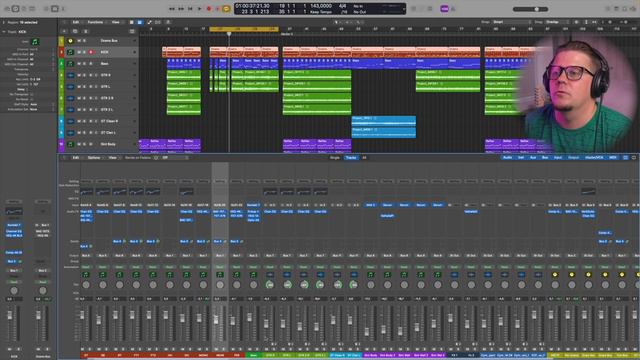Click the Slot Body track icon
The image size is (640, 360).
(70, 144)
